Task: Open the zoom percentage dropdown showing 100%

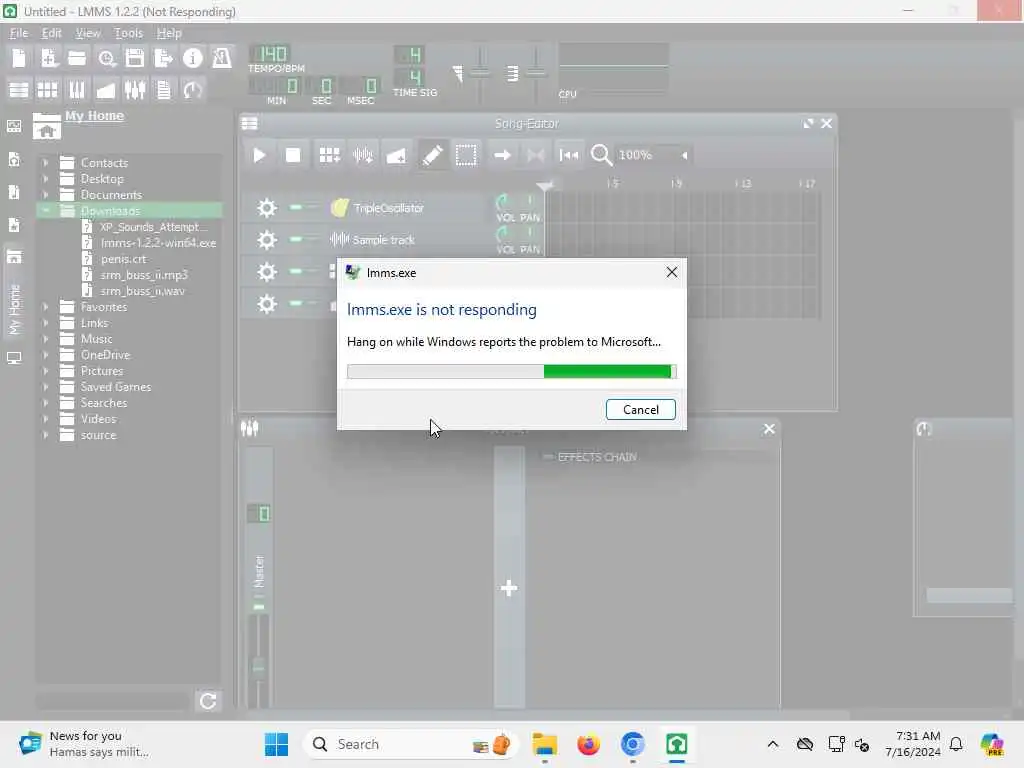Action: (x=653, y=155)
